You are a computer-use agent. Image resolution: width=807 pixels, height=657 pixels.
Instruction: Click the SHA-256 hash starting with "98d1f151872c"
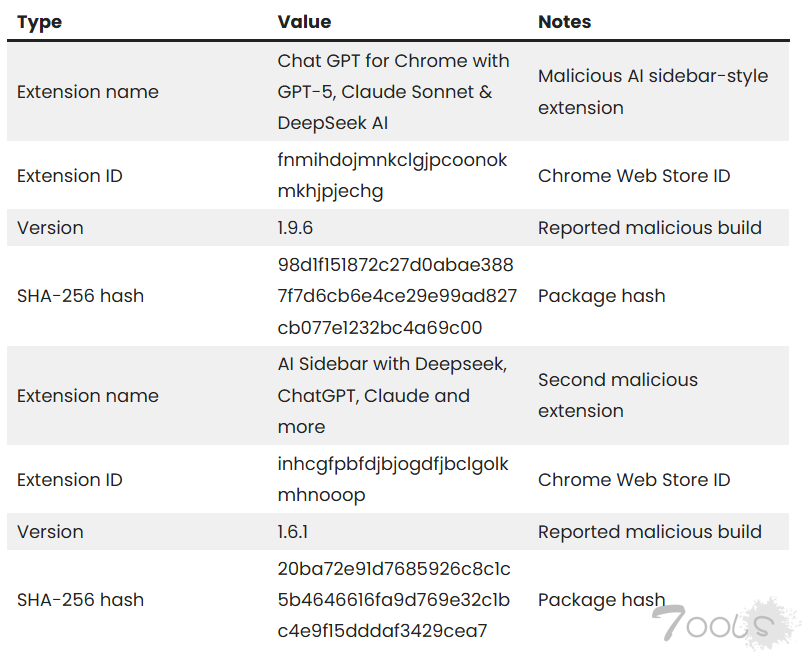(x=396, y=296)
